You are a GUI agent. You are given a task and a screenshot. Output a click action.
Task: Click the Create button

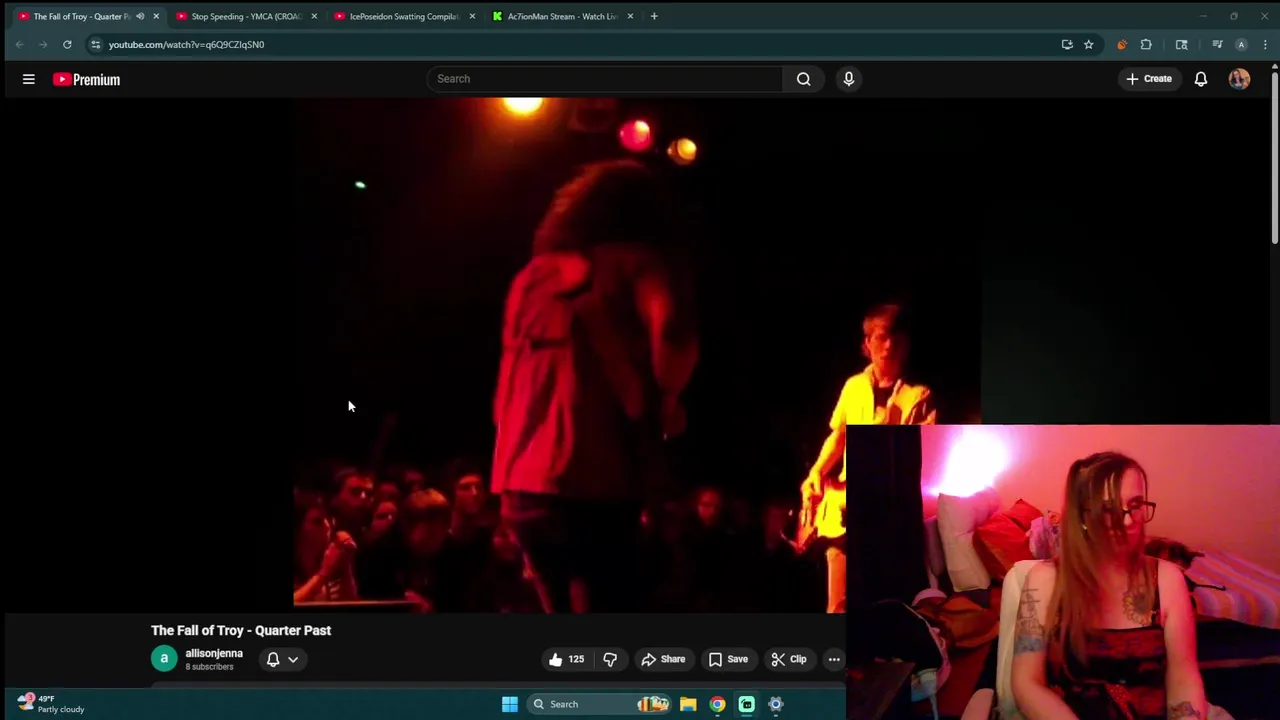tap(1149, 79)
